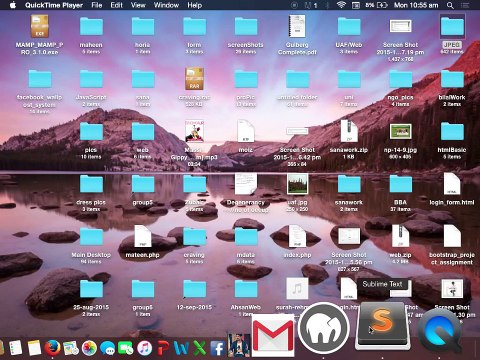Image resolution: width=480 pixels, height=360 pixels.
Task: Select the sanawork folder
Action: click(349, 184)
